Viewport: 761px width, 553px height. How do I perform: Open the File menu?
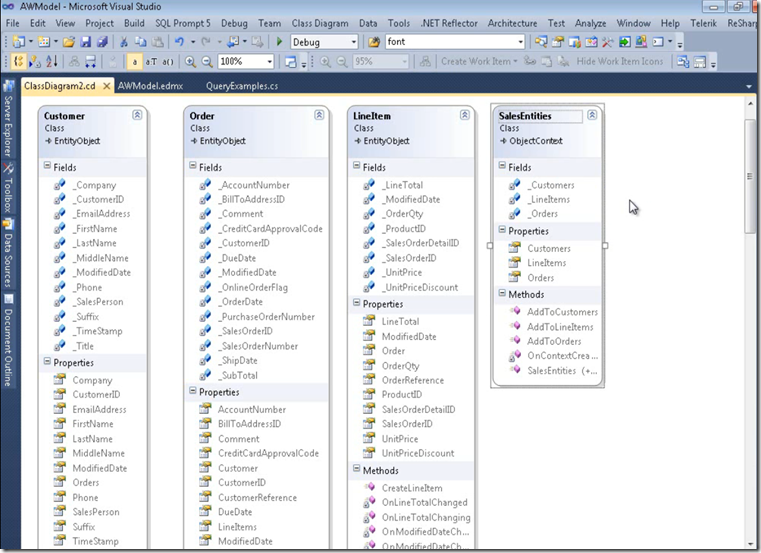coord(13,23)
